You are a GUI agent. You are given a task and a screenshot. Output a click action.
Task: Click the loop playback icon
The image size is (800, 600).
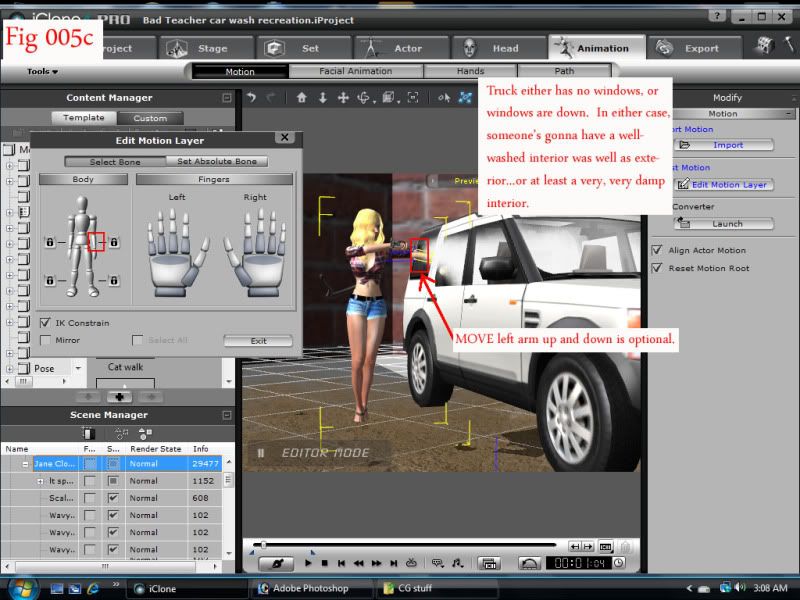coord(411,563)
